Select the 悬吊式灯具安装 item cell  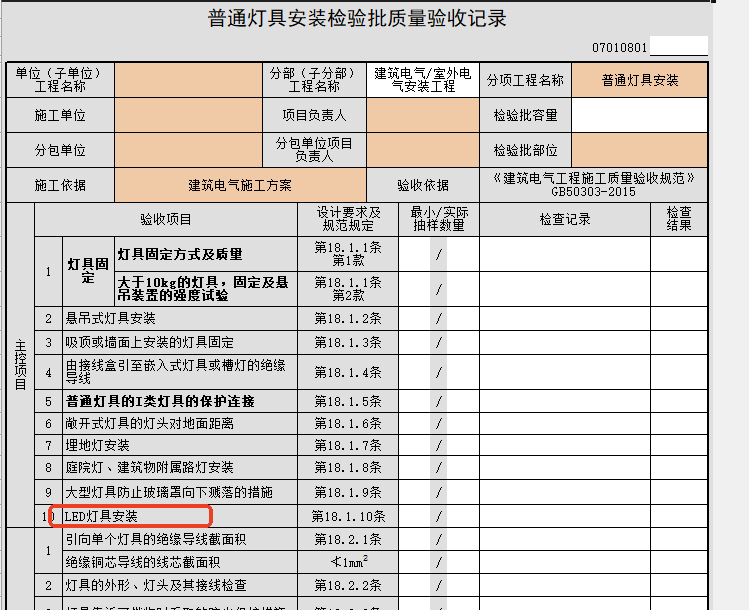[x=180, y=319]
